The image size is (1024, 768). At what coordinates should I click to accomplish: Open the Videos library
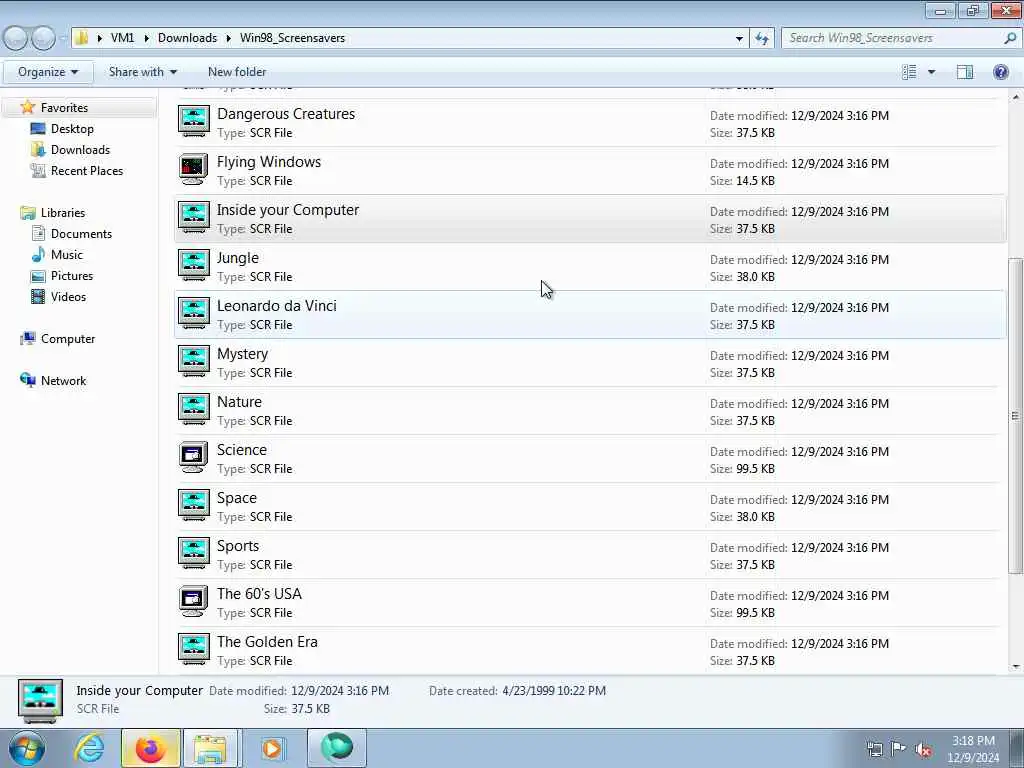[68, 296]
